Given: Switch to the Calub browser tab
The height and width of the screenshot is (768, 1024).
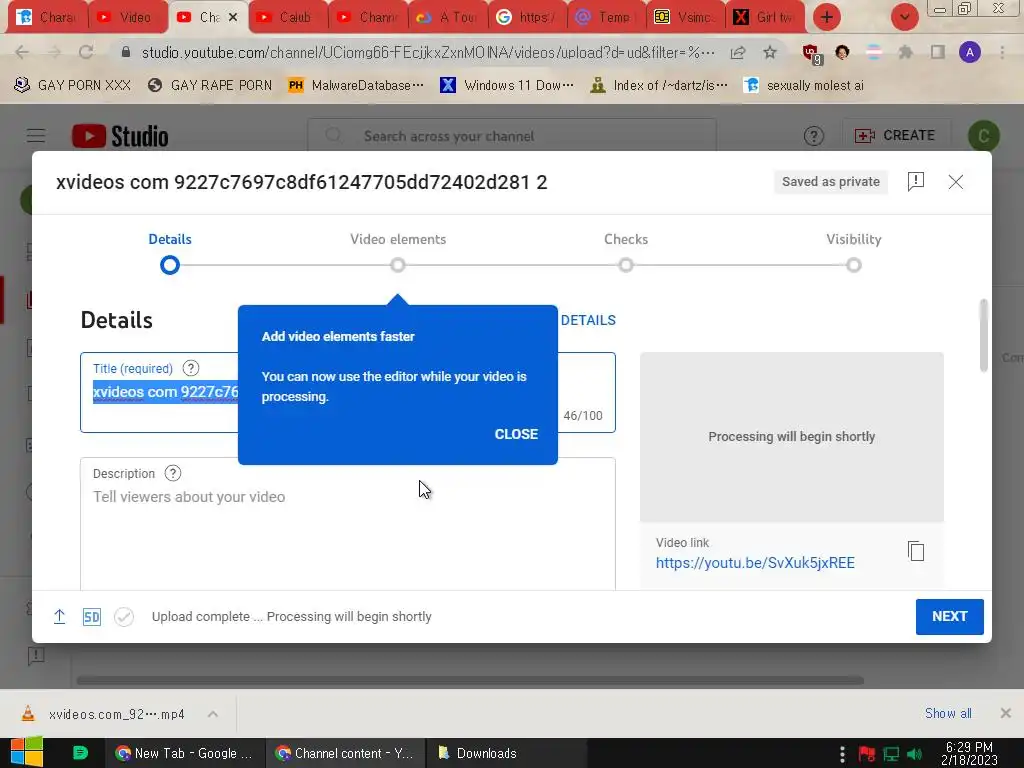Looking at the screenshot, I should point(287,17).
